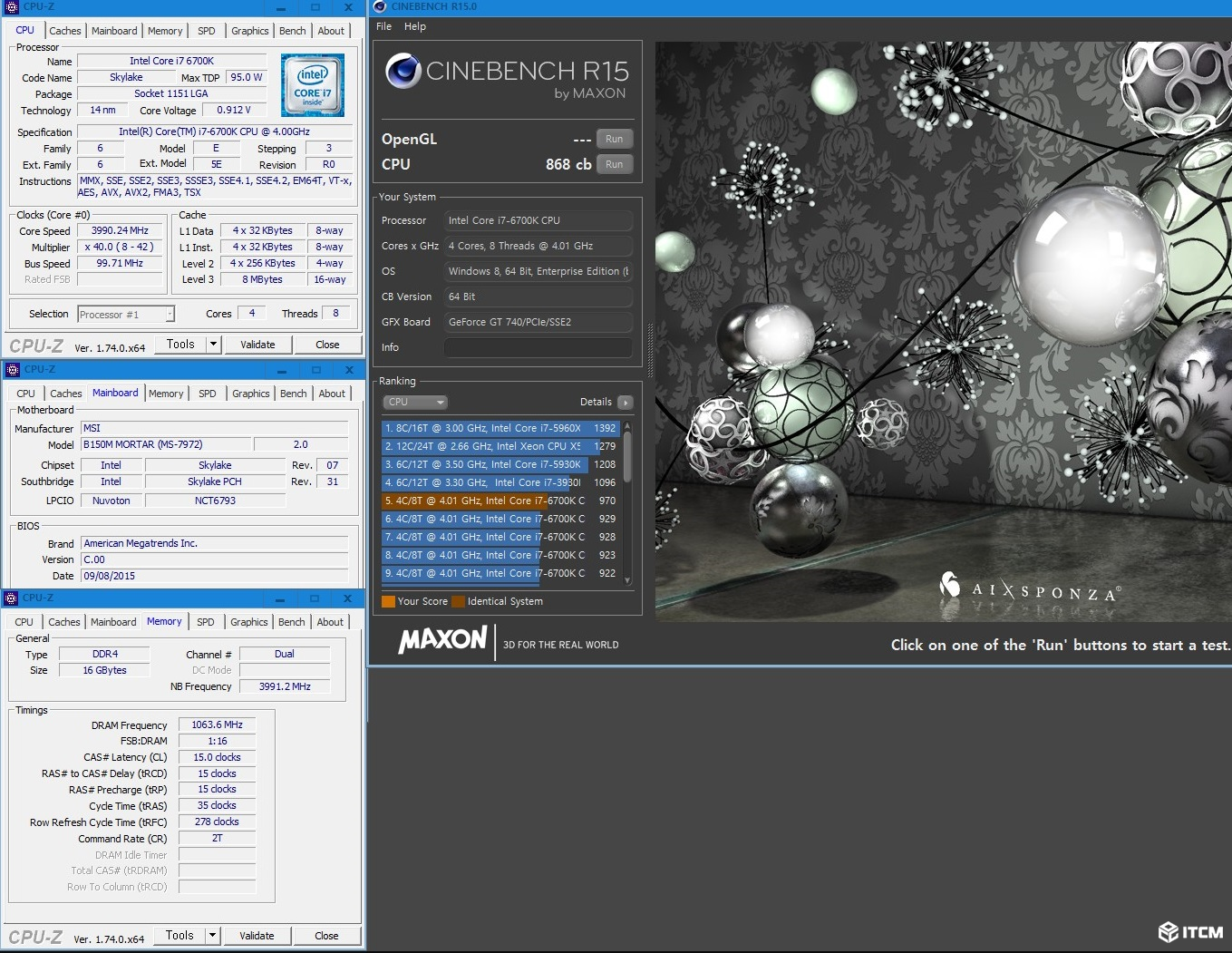Click the rendered Cinebench scene image
This screenshot has height=953, width=1232.
(x=943, y=331)
